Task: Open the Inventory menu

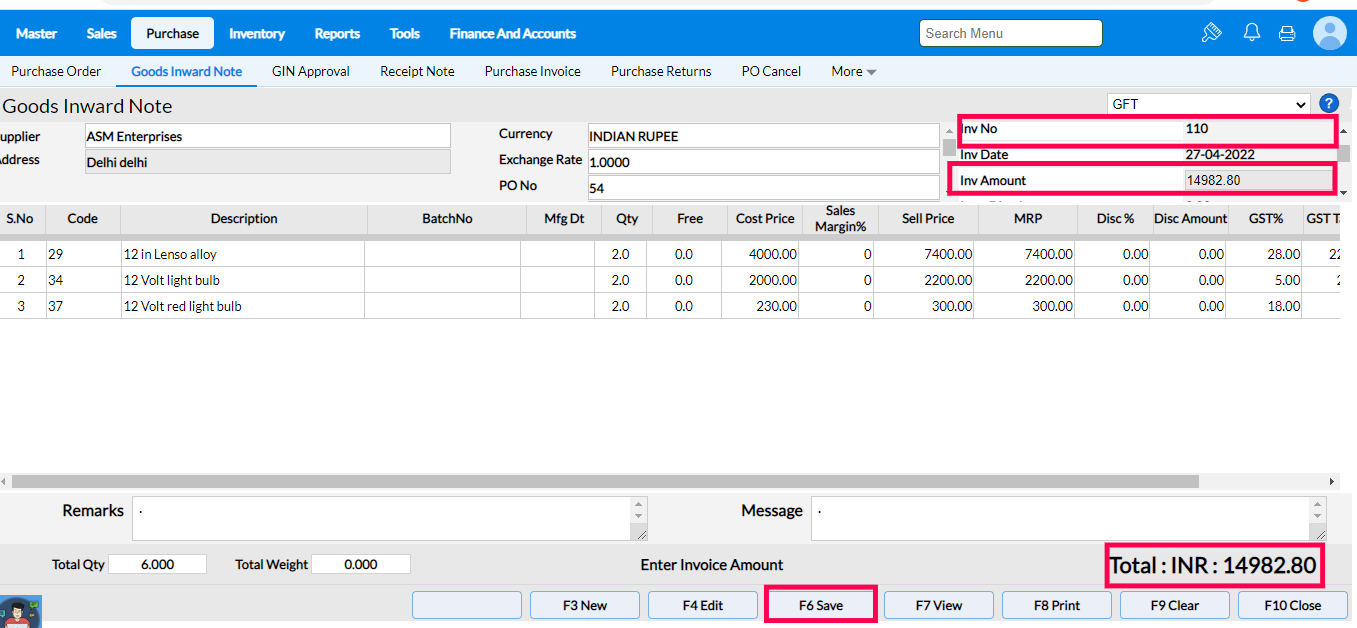Action: pyautogui.click(x=257, y=34)
